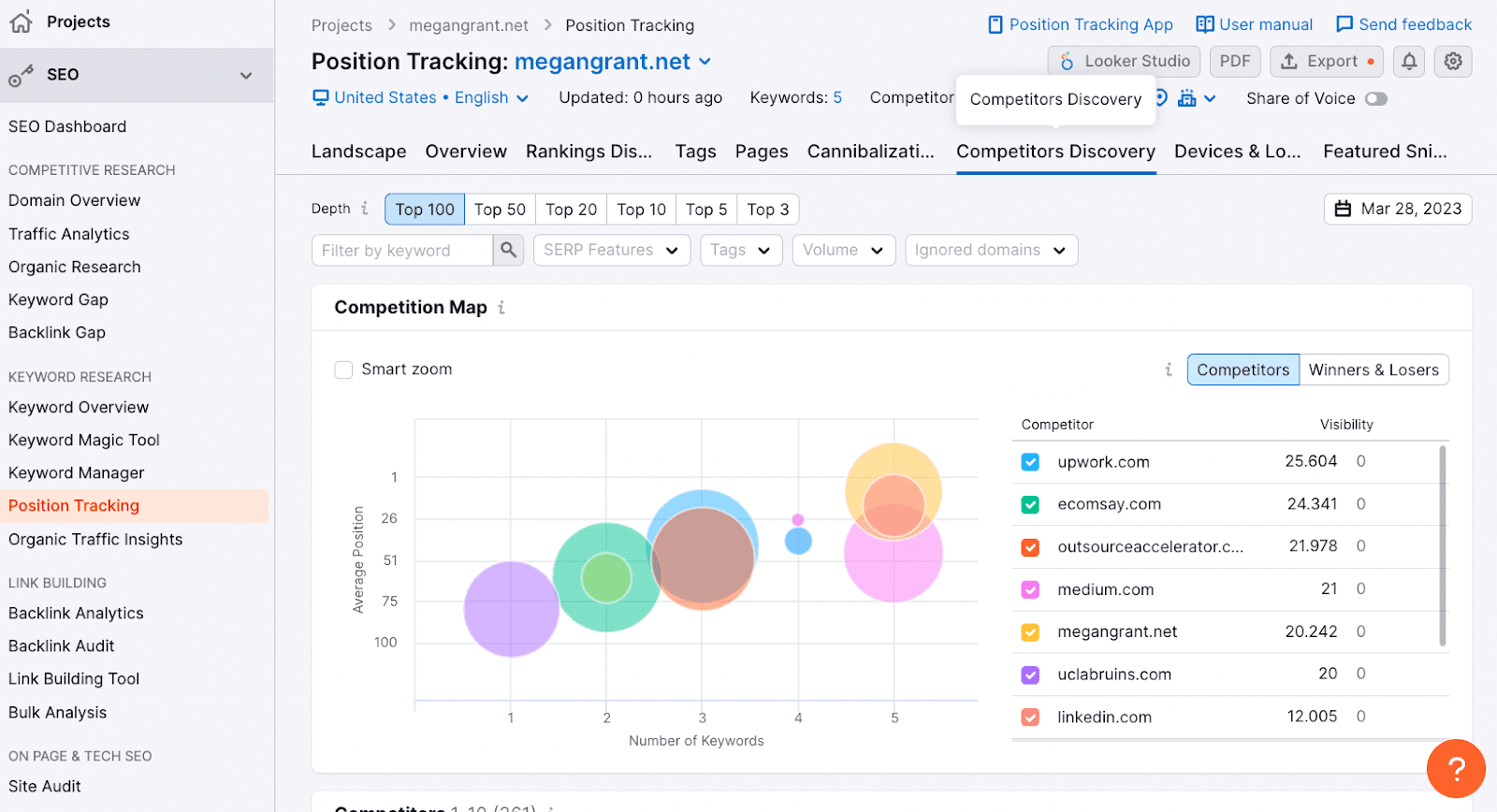
Task: Select Top 10 depth option
Action: 641,210
